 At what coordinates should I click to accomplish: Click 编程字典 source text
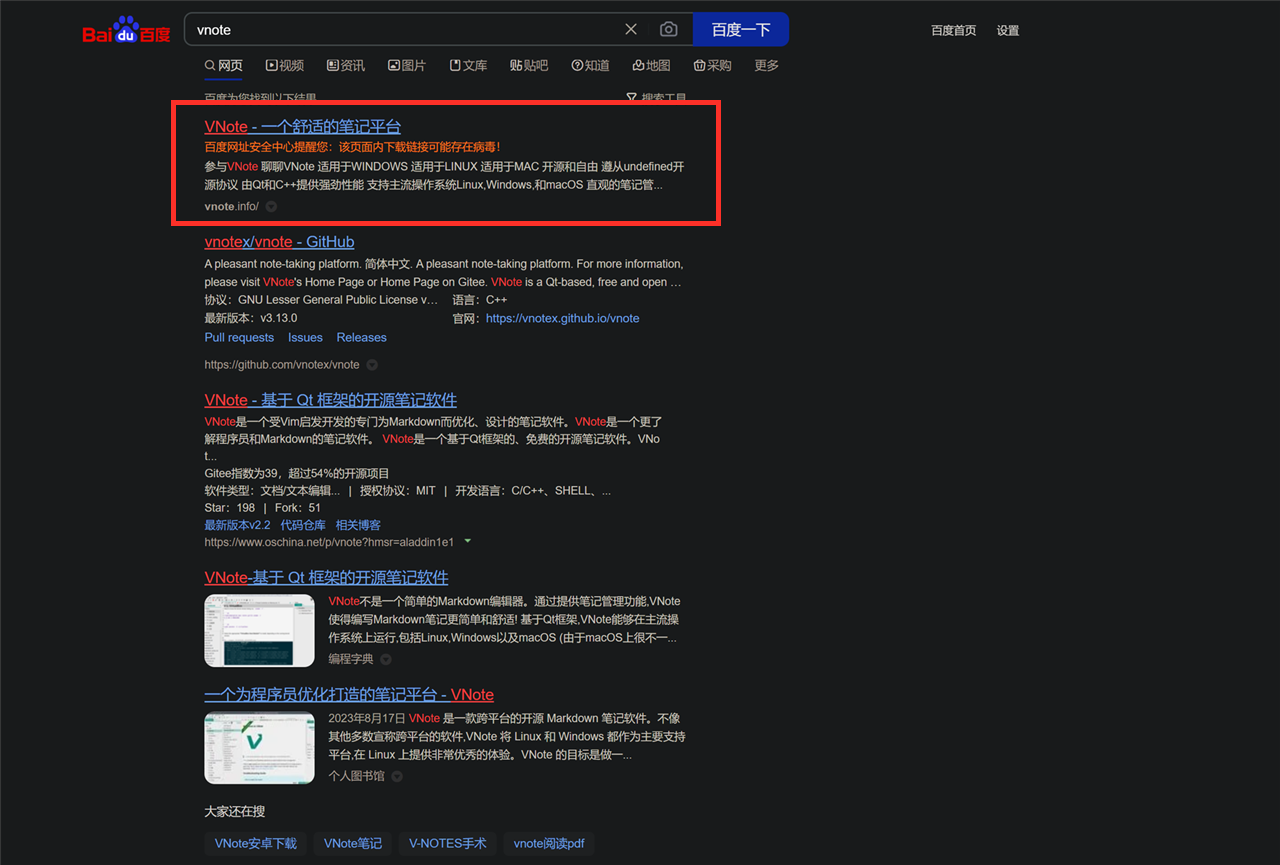[x=351, y=660]
